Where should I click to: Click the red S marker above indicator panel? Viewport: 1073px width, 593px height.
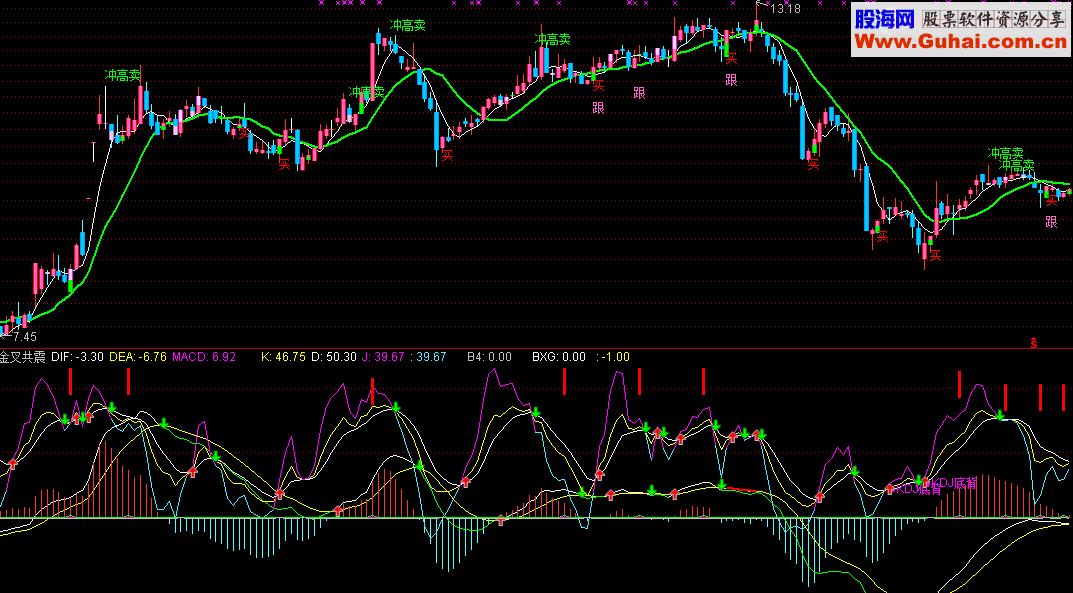(1033, 343)
